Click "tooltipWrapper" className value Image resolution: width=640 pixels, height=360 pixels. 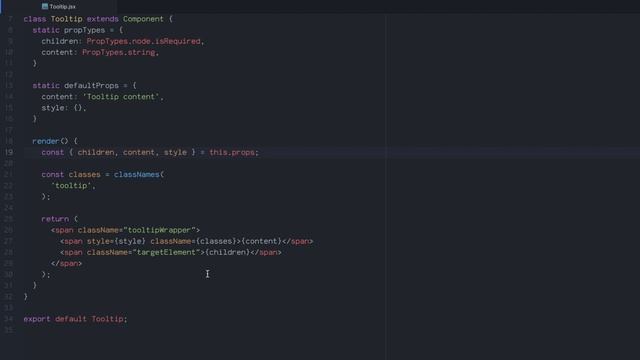click(159, 230)
